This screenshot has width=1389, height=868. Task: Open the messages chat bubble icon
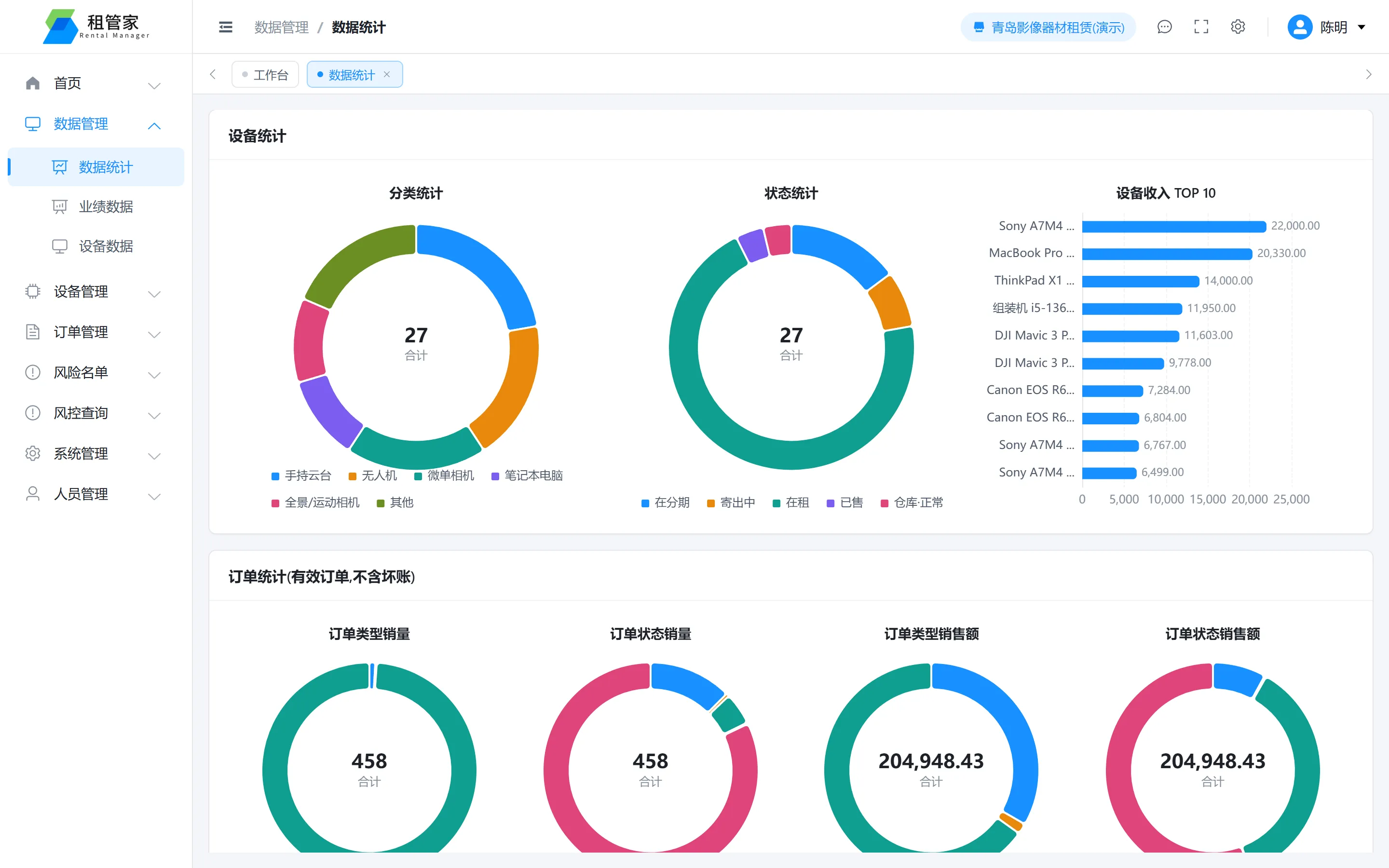pos(1165,27)
